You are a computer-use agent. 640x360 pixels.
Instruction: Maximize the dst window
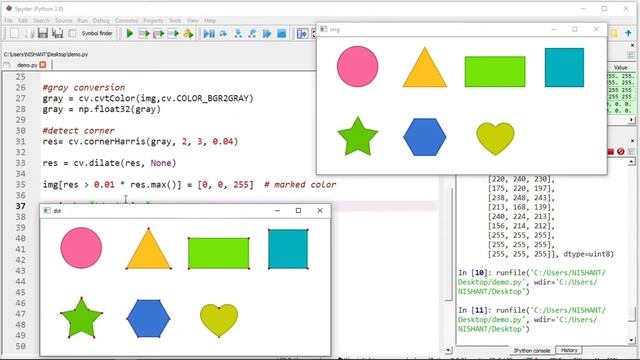[298, 211]
